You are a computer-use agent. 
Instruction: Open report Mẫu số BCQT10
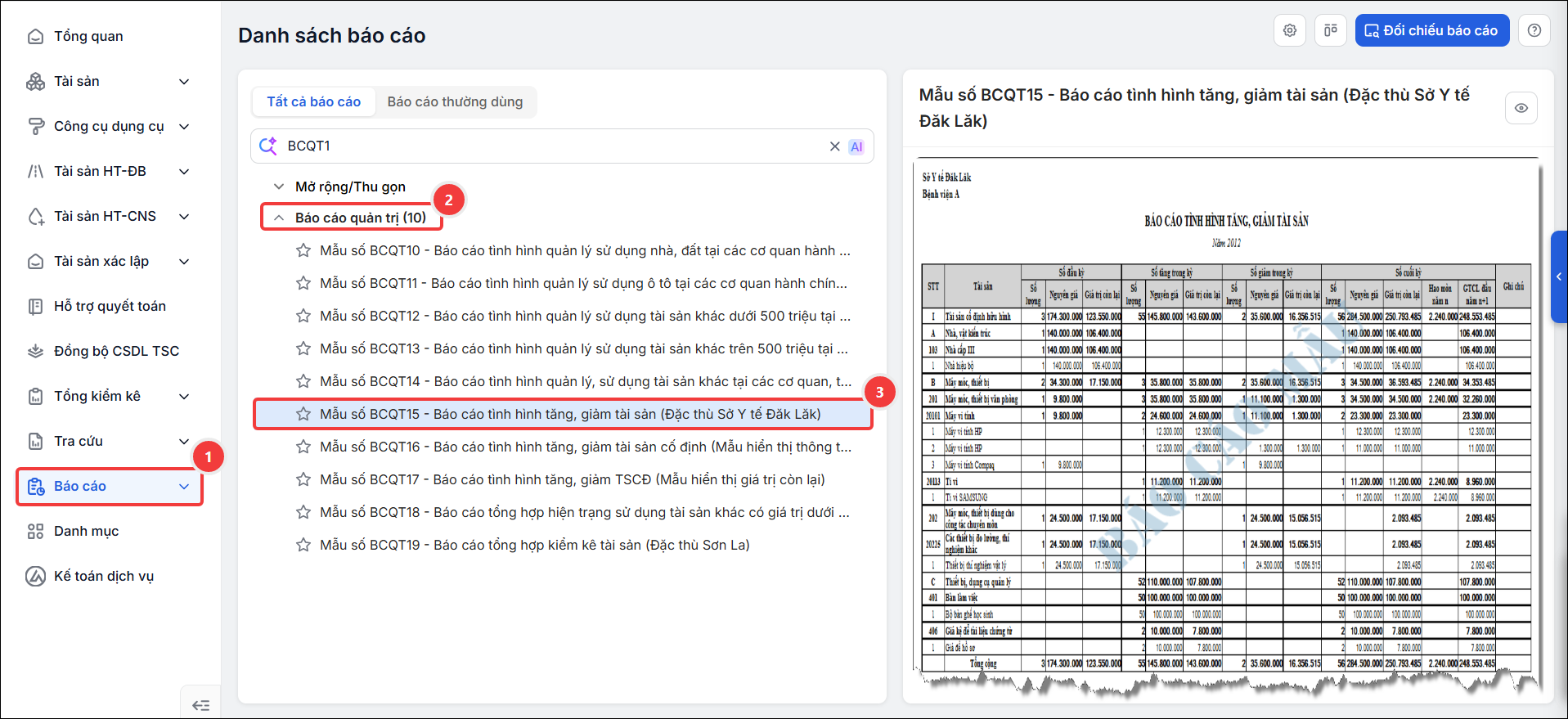click(x=585, y=250)
